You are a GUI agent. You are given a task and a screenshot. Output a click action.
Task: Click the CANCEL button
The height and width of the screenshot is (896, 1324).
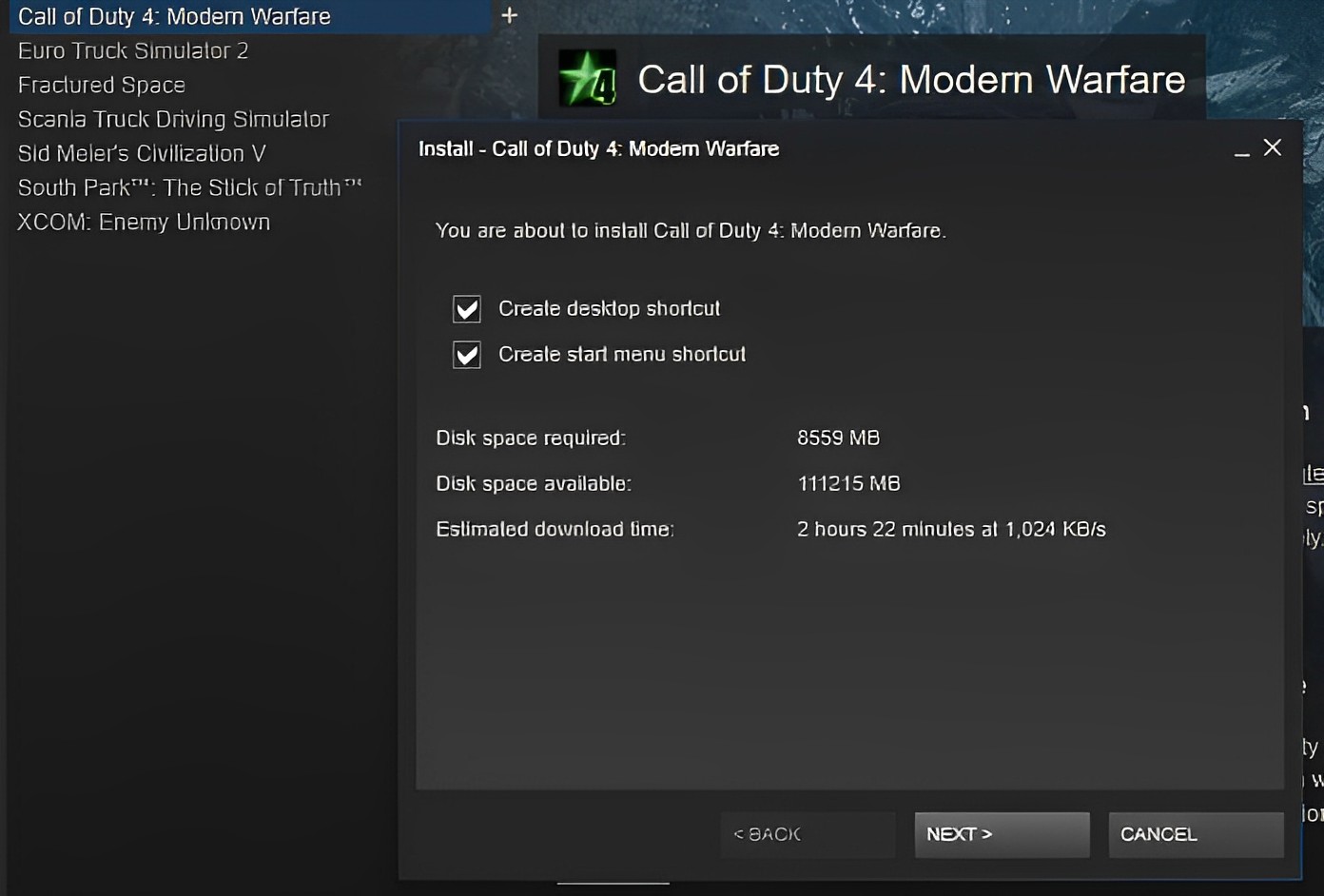point(1196,834)
